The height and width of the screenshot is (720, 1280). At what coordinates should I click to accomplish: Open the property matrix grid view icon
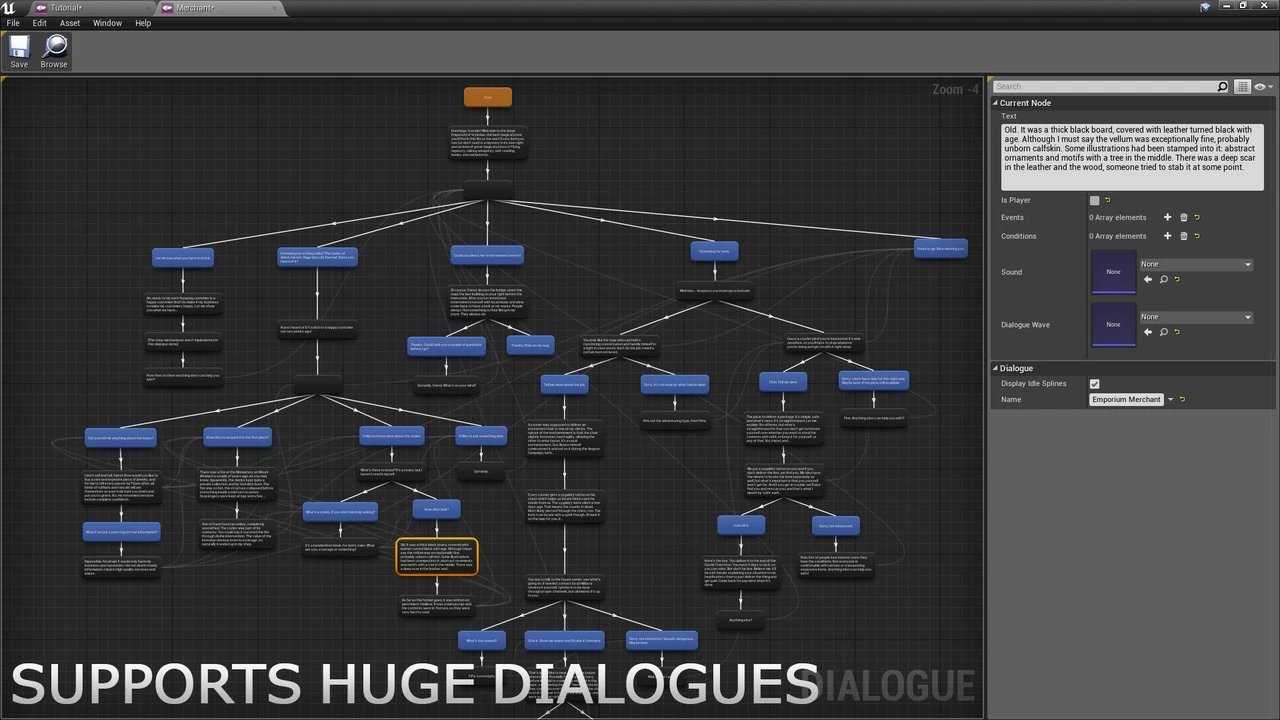coord(1242,87)
